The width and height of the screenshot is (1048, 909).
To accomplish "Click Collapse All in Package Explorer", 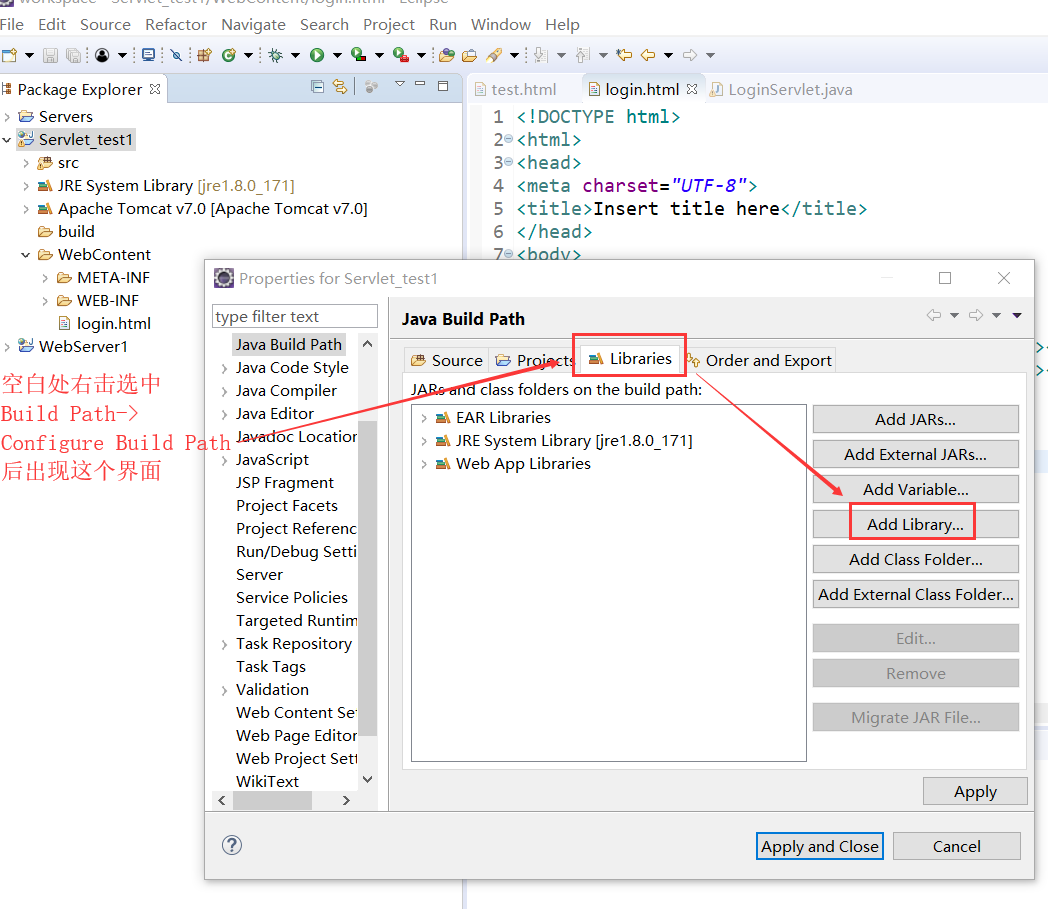I will click(317, 86).
